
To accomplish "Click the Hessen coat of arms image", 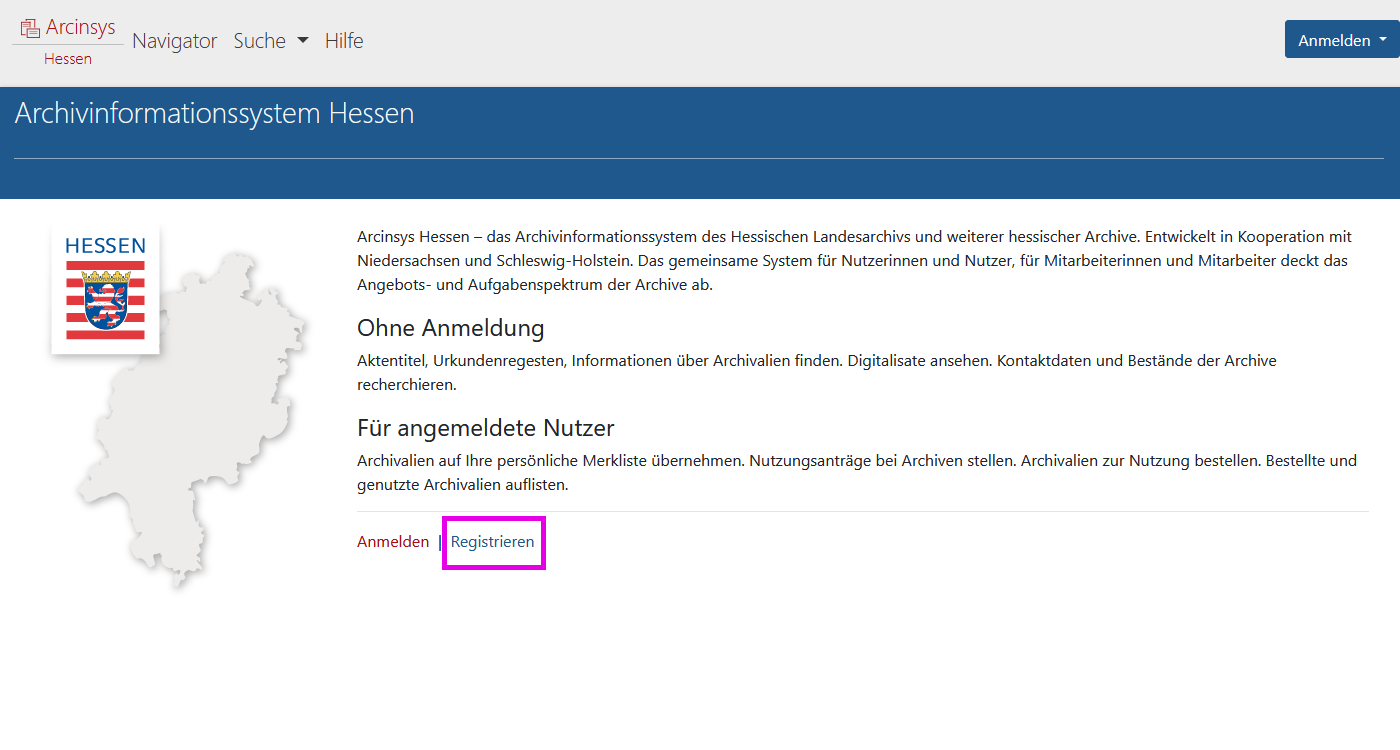I will [105, 289].
